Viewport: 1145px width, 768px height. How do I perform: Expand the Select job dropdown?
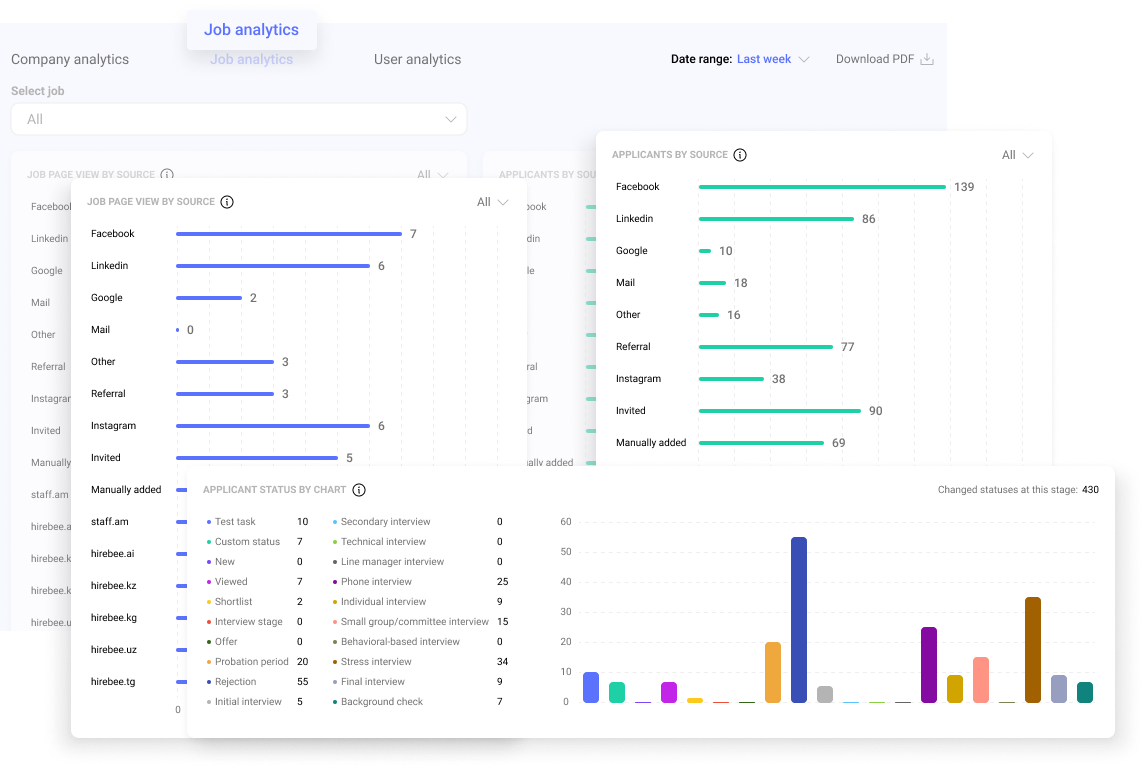238,119
